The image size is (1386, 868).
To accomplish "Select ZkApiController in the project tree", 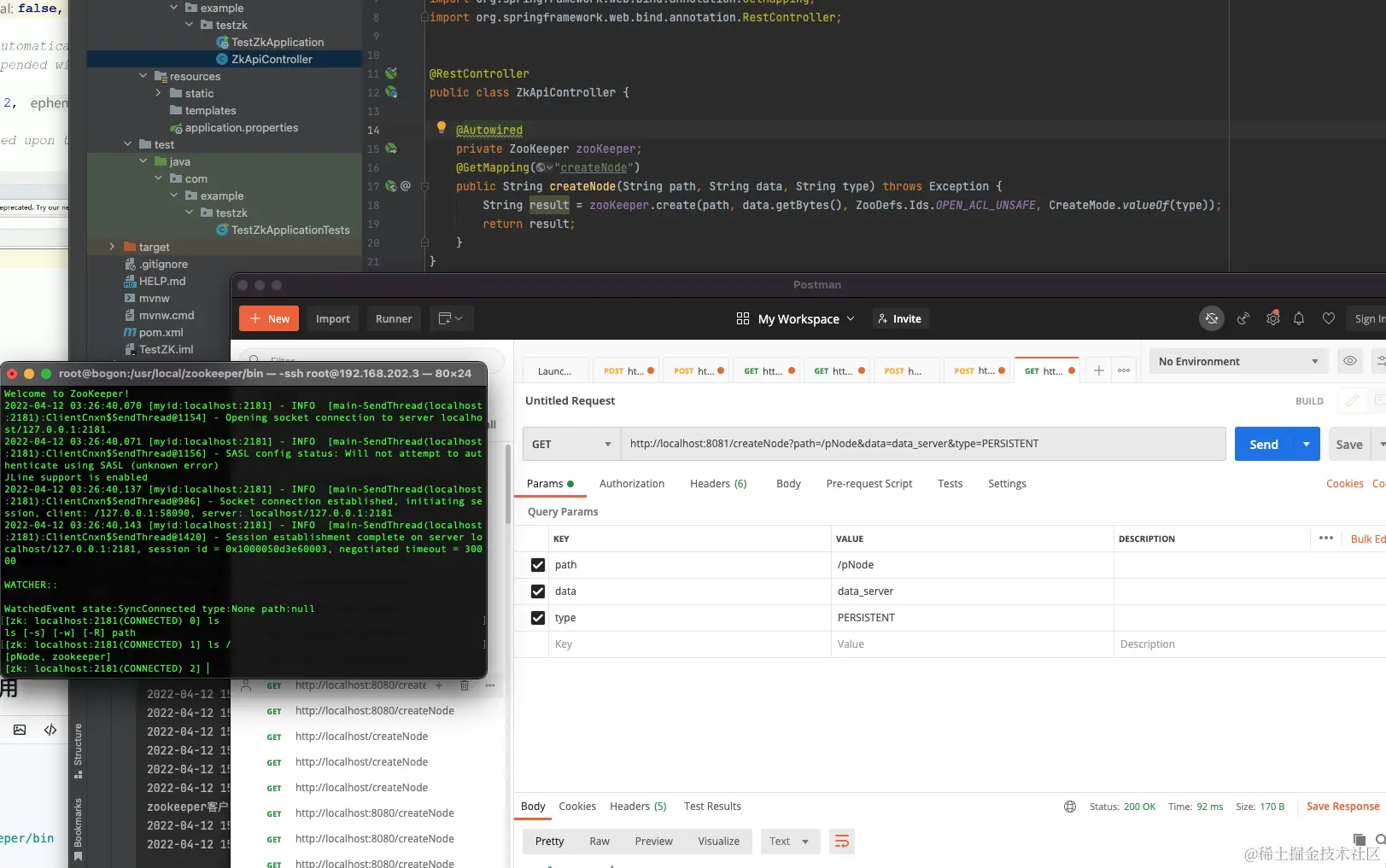I will (x=272, y=59).
